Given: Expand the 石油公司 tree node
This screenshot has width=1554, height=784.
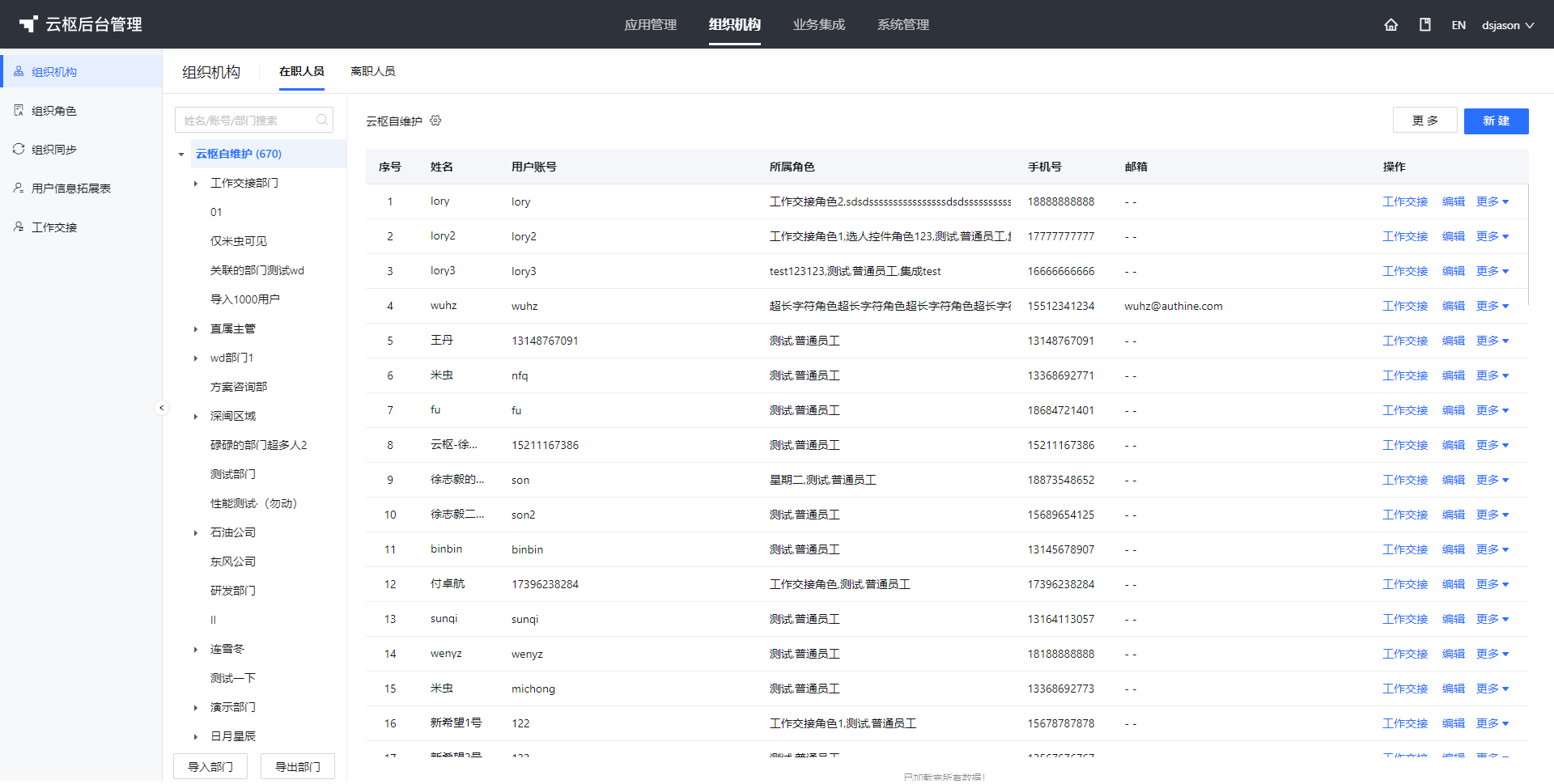Looking at the screenshot, I should point(196,532).
